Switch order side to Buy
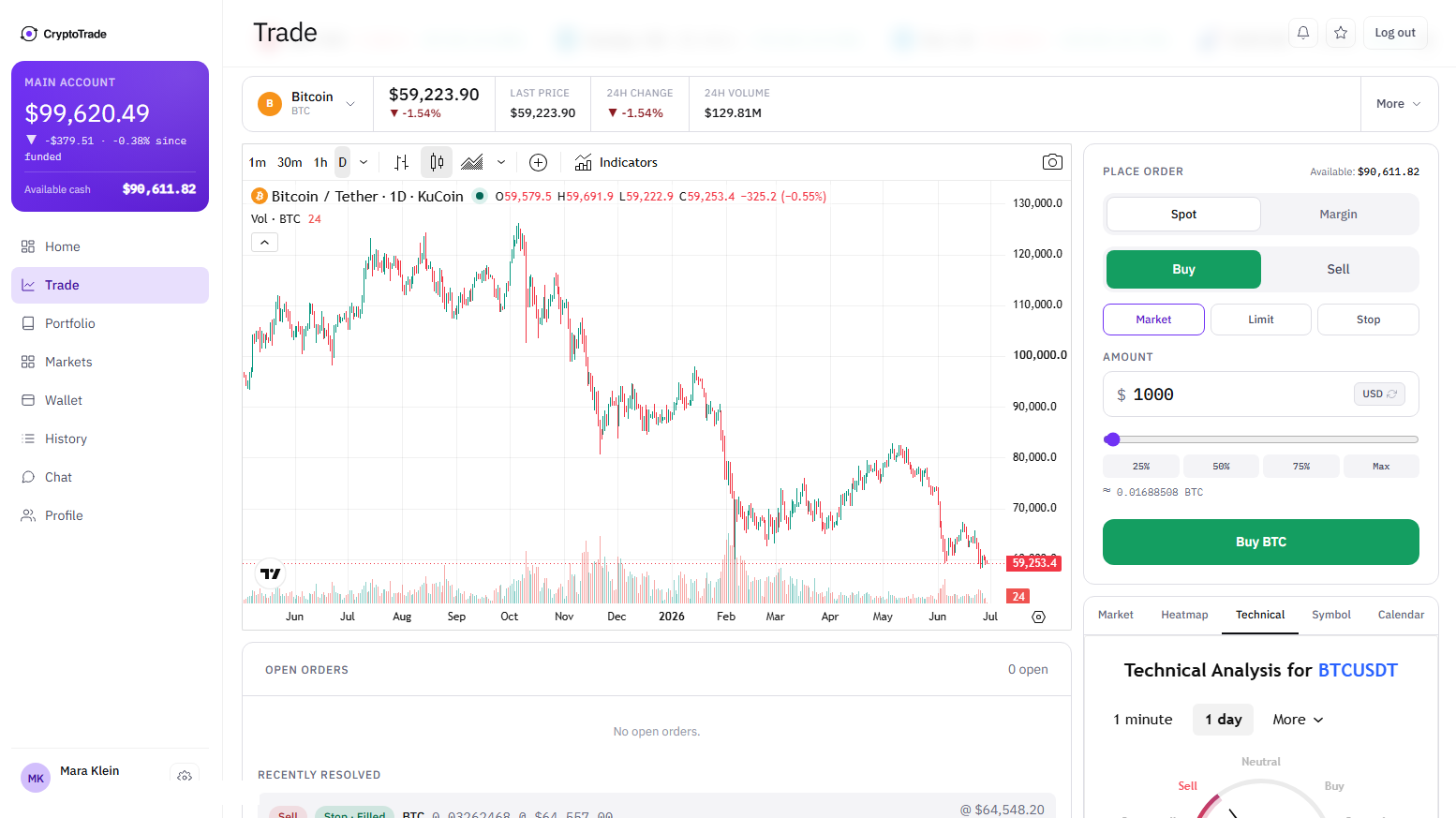Viewport: 1456px width, 818px height. 1183,269
